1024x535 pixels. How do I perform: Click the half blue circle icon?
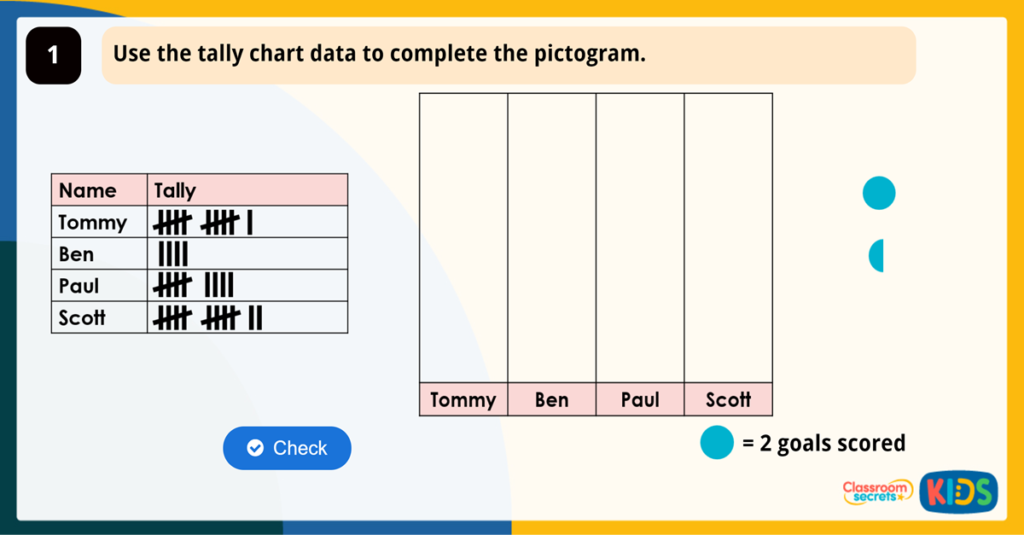877,256
